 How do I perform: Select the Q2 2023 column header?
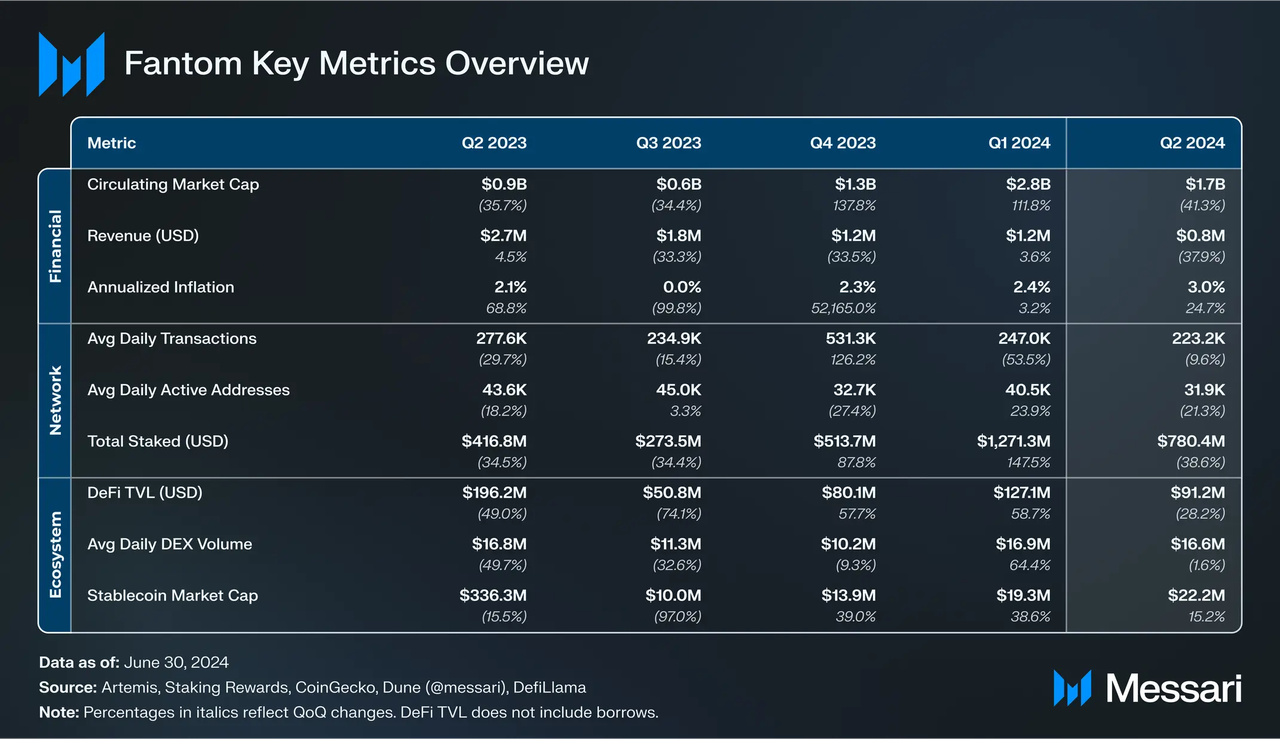tap(493, 143)
